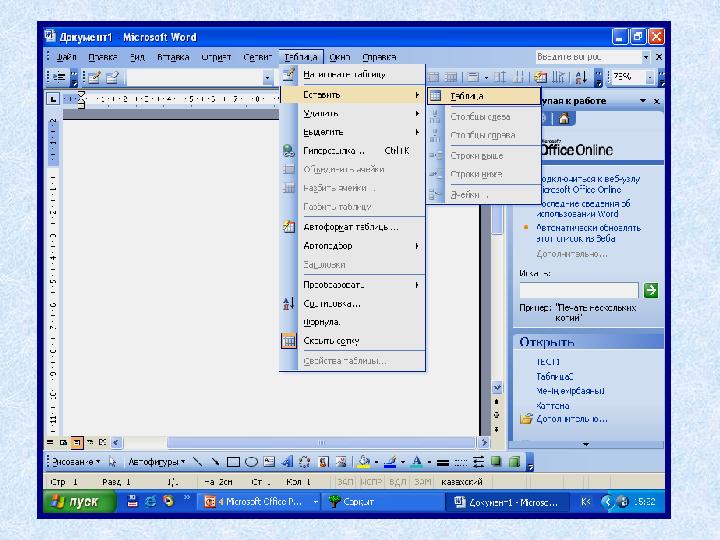
Task: Open the Файл menu
Action: 66,57
